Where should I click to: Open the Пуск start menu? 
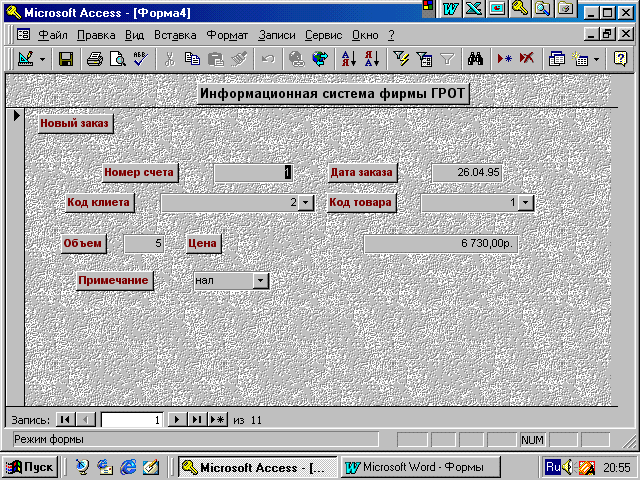tap(29, 467)
